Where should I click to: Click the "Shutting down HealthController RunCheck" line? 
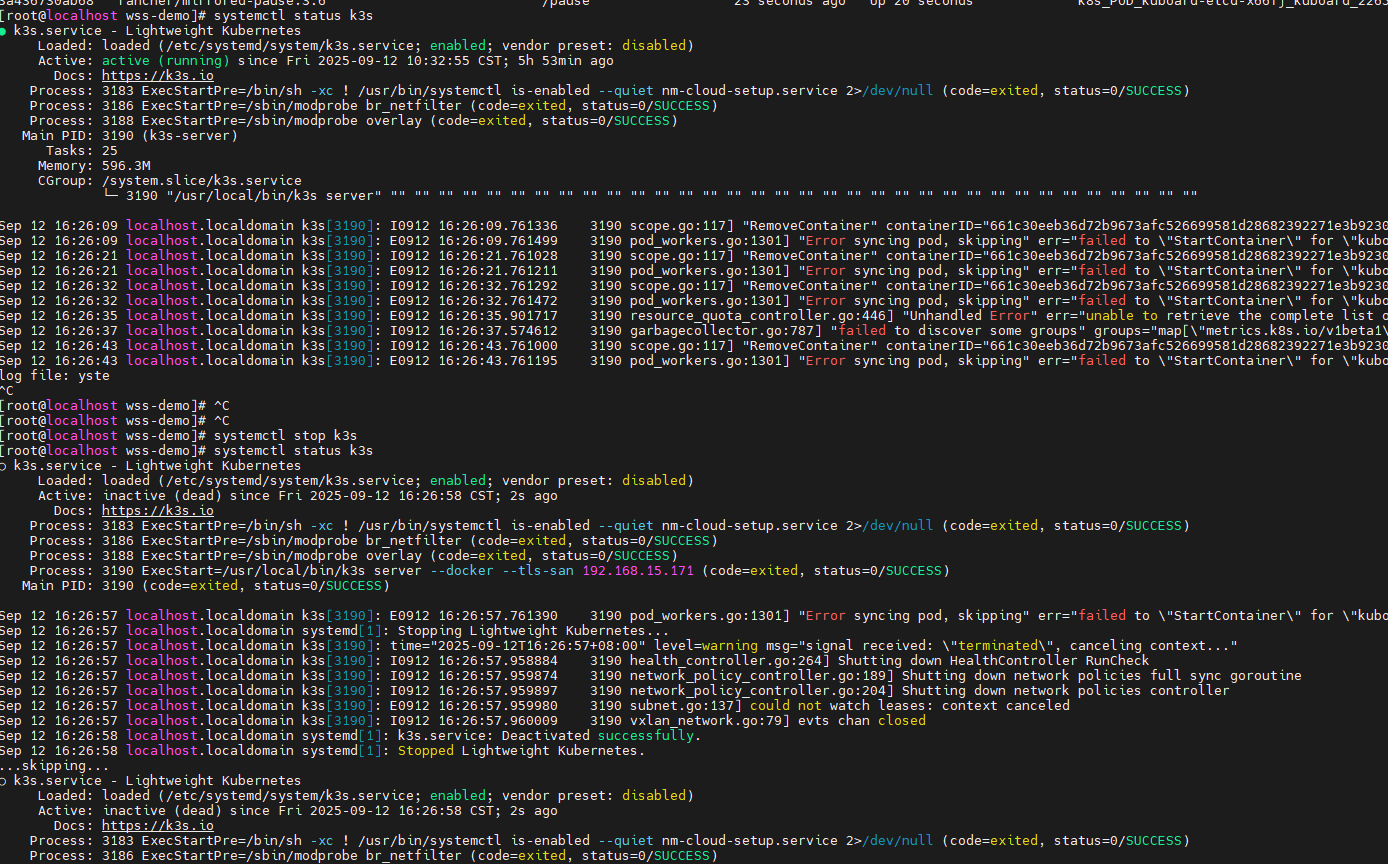coord(993,661)
